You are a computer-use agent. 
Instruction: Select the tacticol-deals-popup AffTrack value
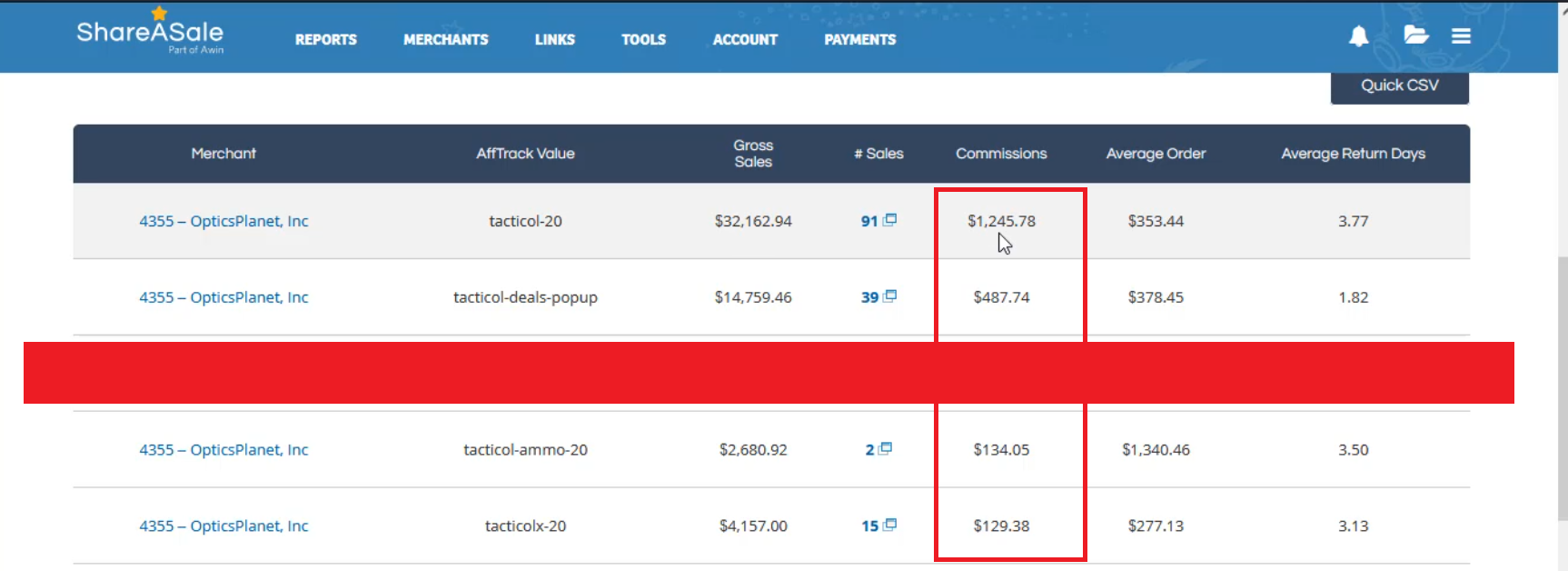(525, 297)
